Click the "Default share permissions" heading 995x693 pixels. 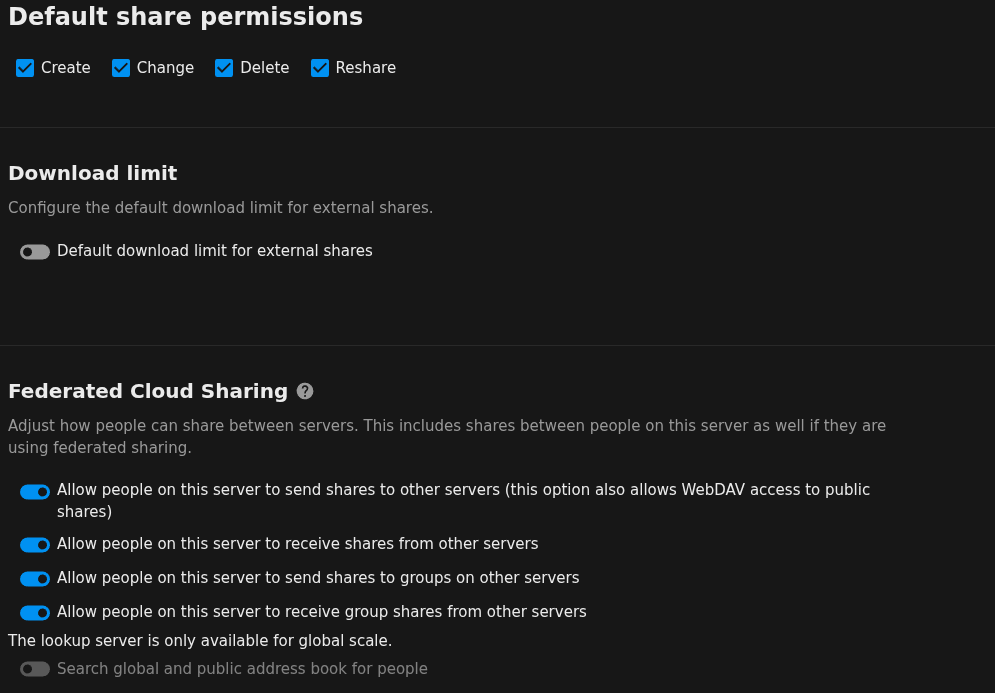pyautogui.click(x=185, y=17)
